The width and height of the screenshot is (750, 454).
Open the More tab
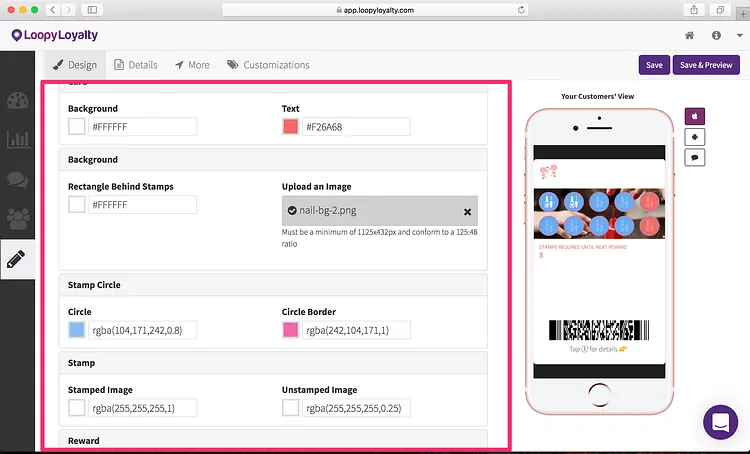coord(192,65)
